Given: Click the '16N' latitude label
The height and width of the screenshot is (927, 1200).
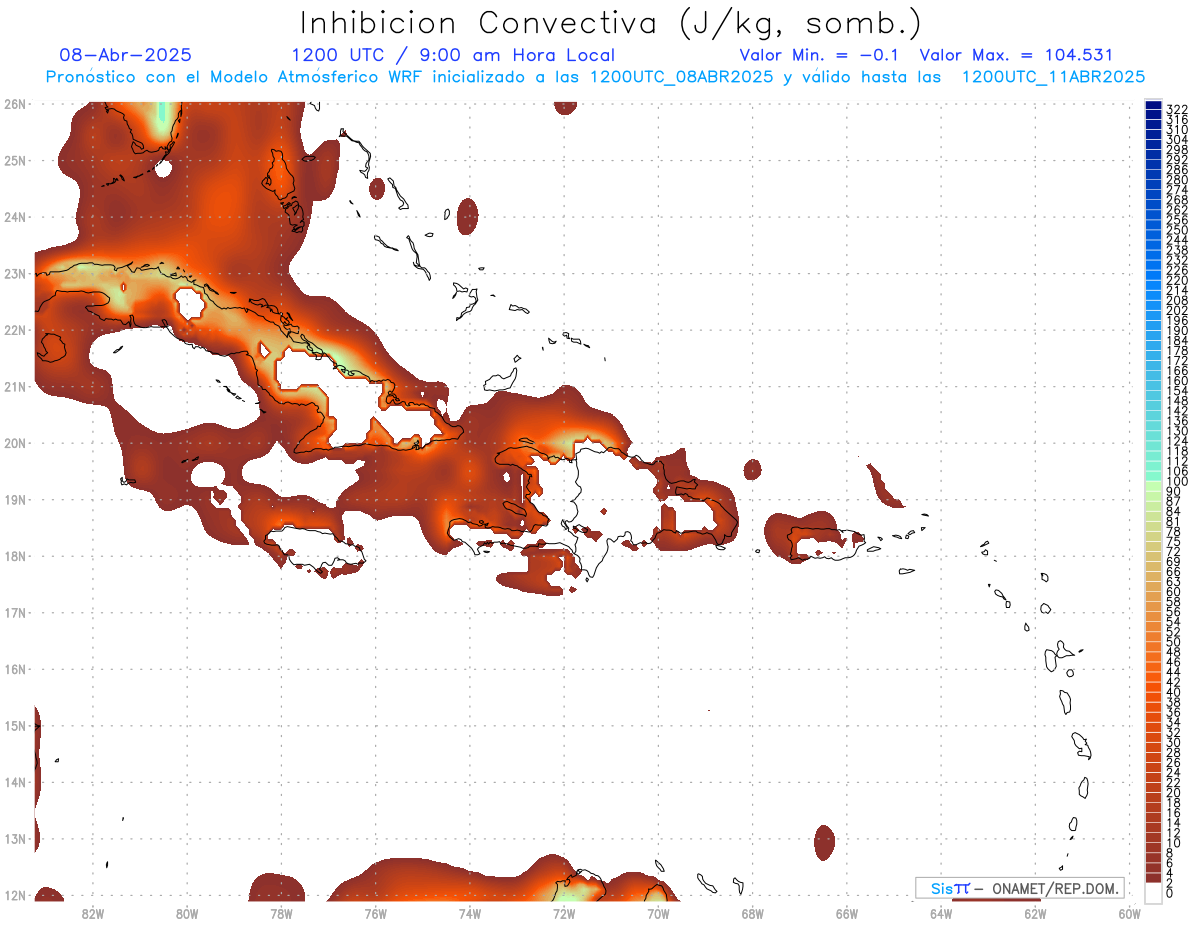Looking at the screenshot, I should tap(15, 669).
